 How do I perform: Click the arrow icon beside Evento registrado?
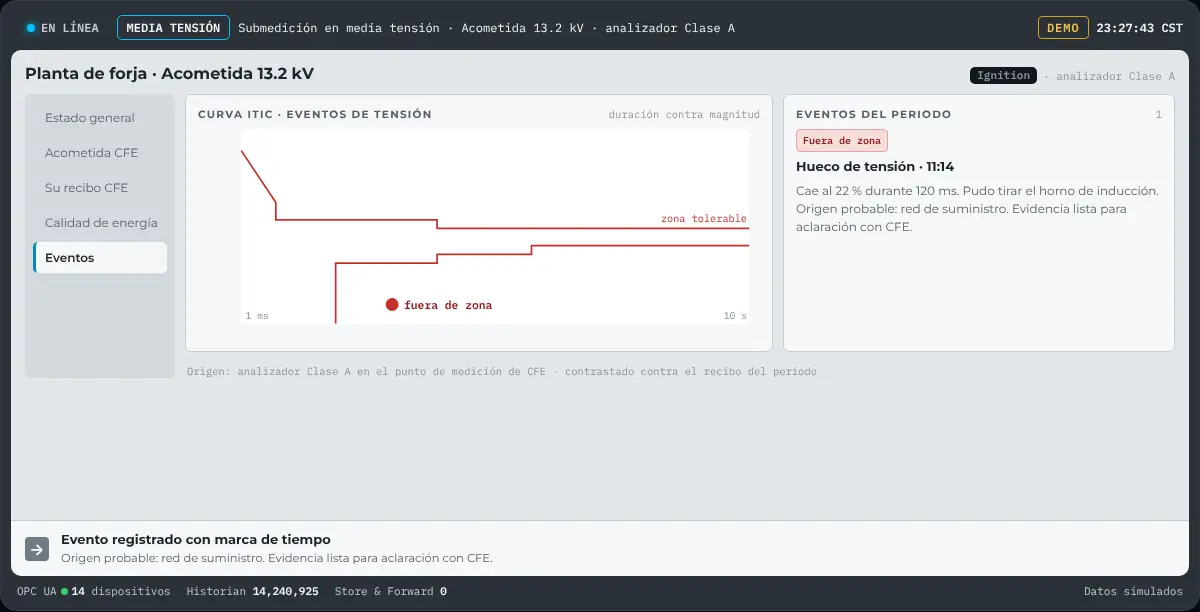[x=37, y=549]
